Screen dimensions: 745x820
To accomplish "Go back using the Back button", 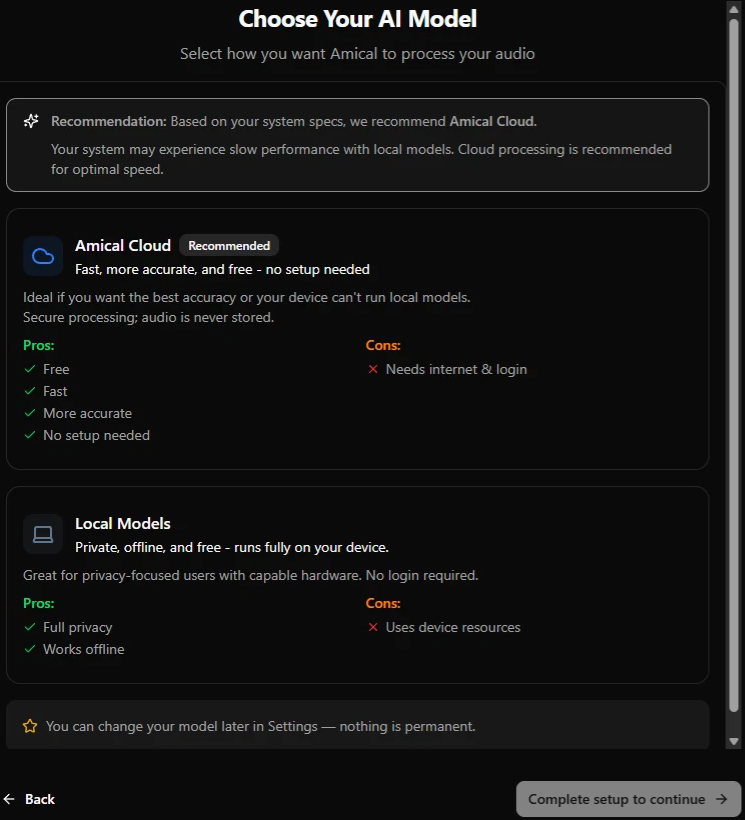I will tap(29, 799).
